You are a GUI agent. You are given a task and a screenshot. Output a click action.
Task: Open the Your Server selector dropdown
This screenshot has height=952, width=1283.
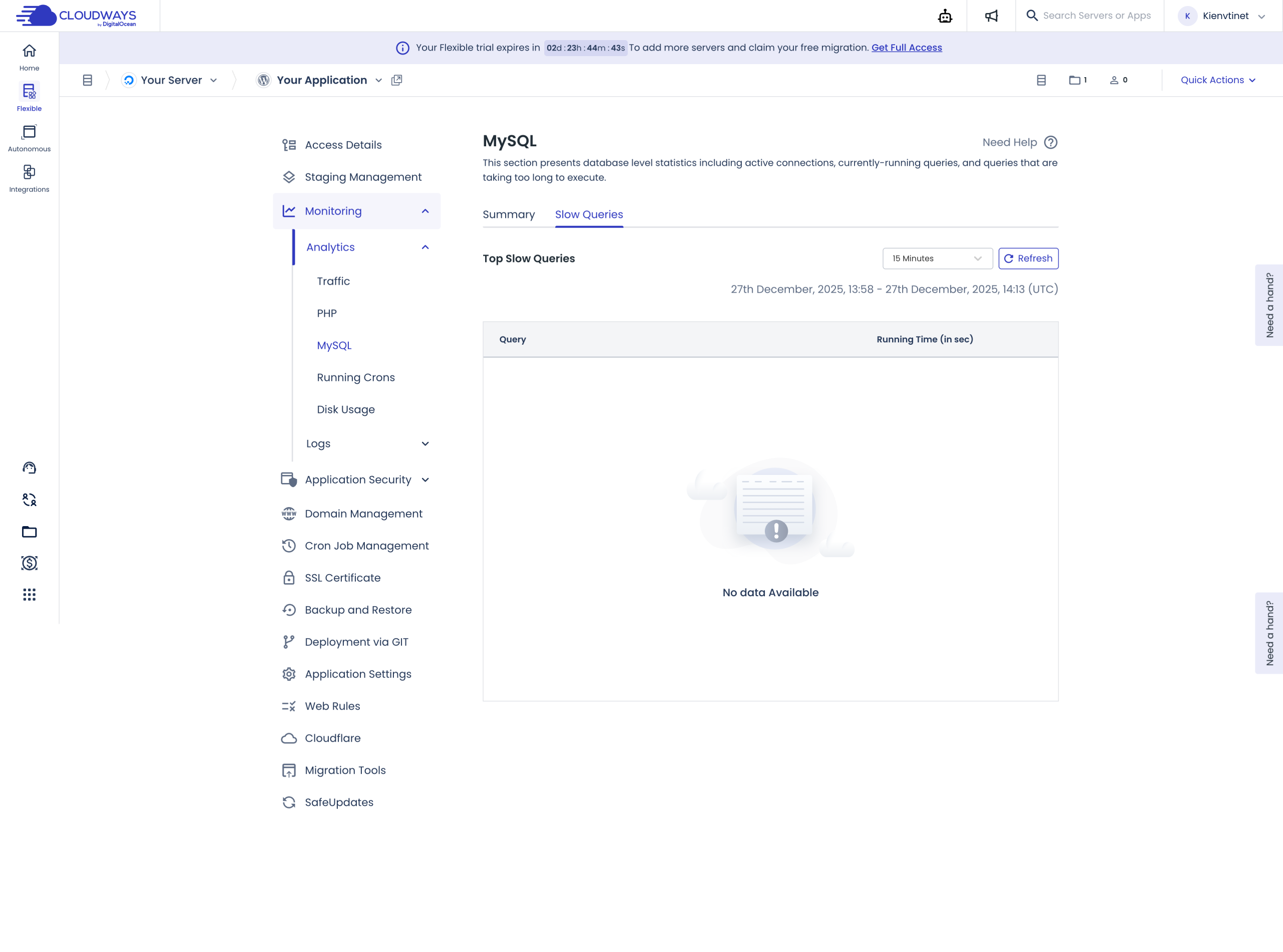point(171,80)
